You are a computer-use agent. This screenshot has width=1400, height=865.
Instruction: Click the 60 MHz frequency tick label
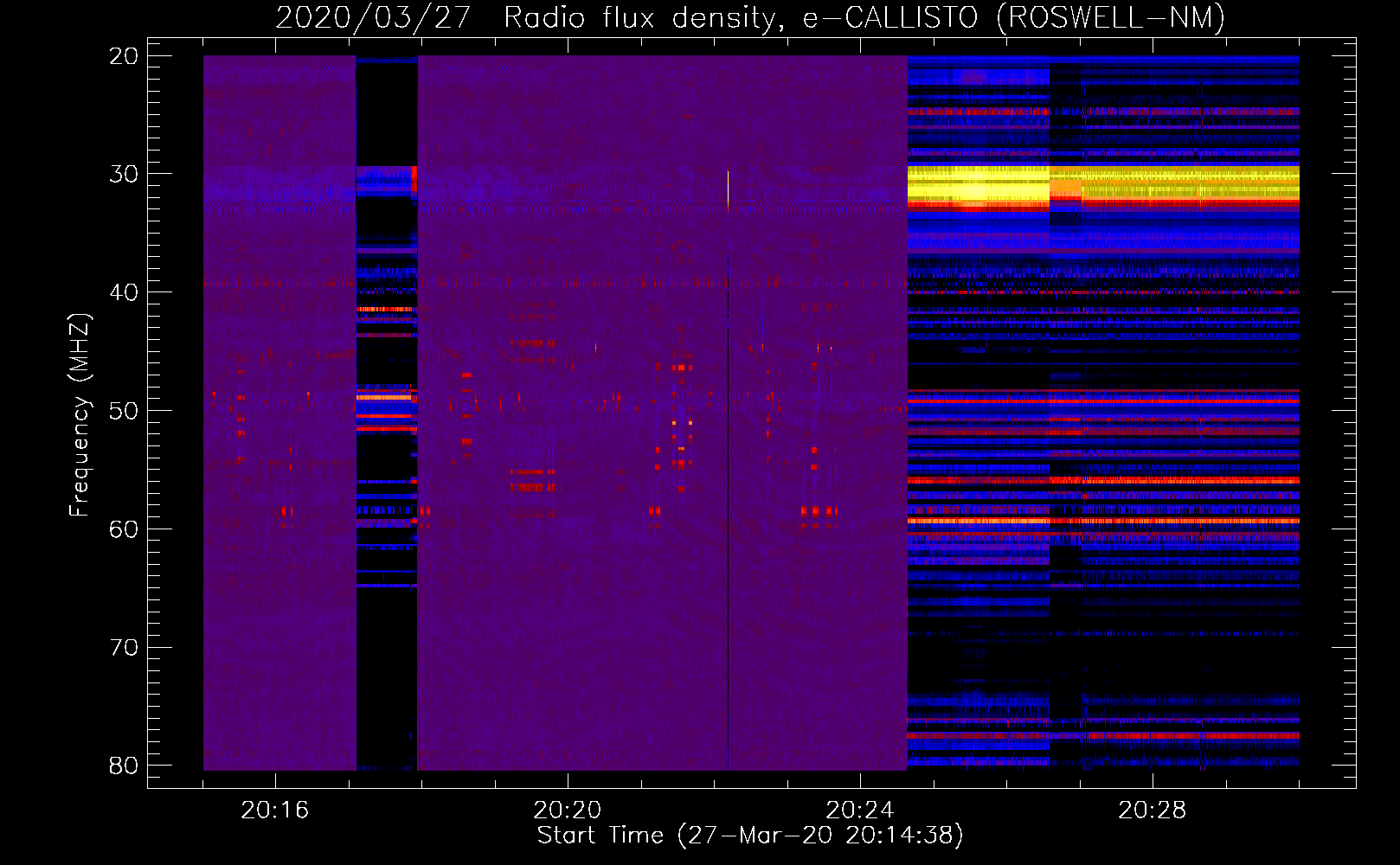click(124, 529)
